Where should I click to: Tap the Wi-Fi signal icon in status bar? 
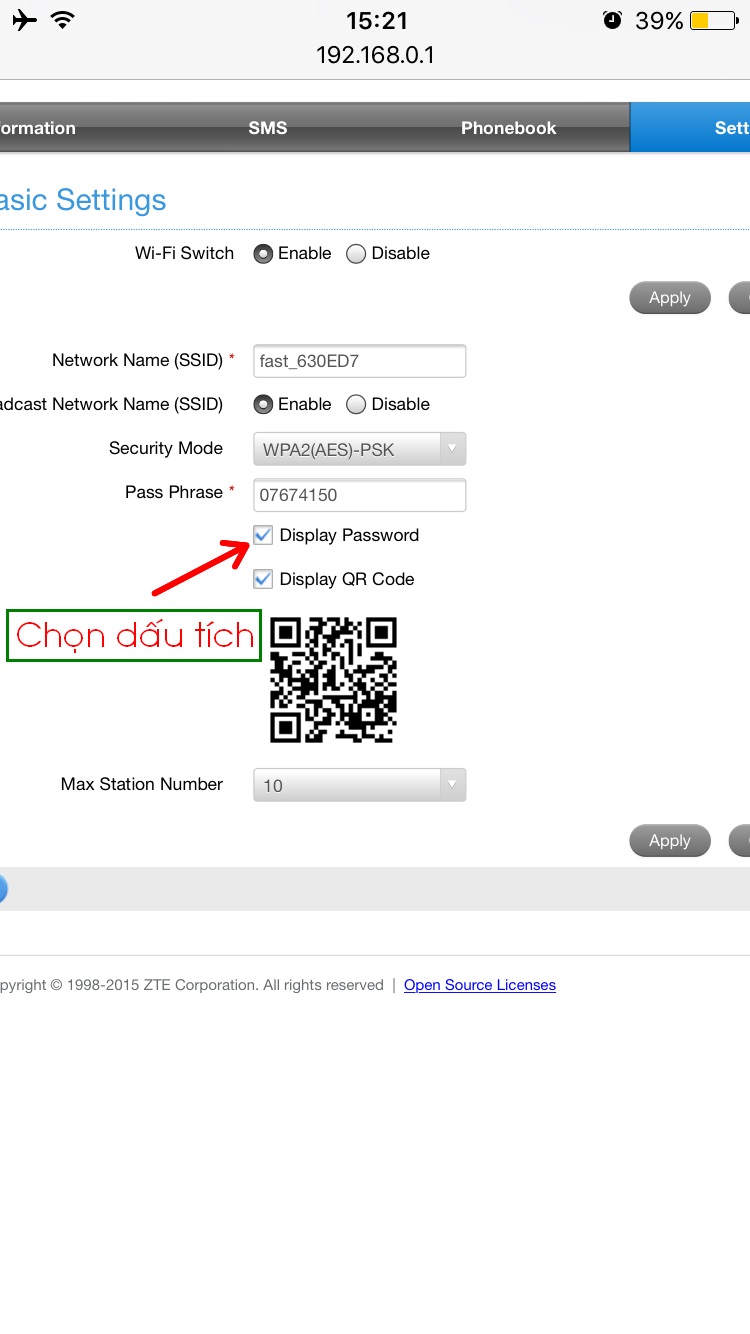point(63,20)
